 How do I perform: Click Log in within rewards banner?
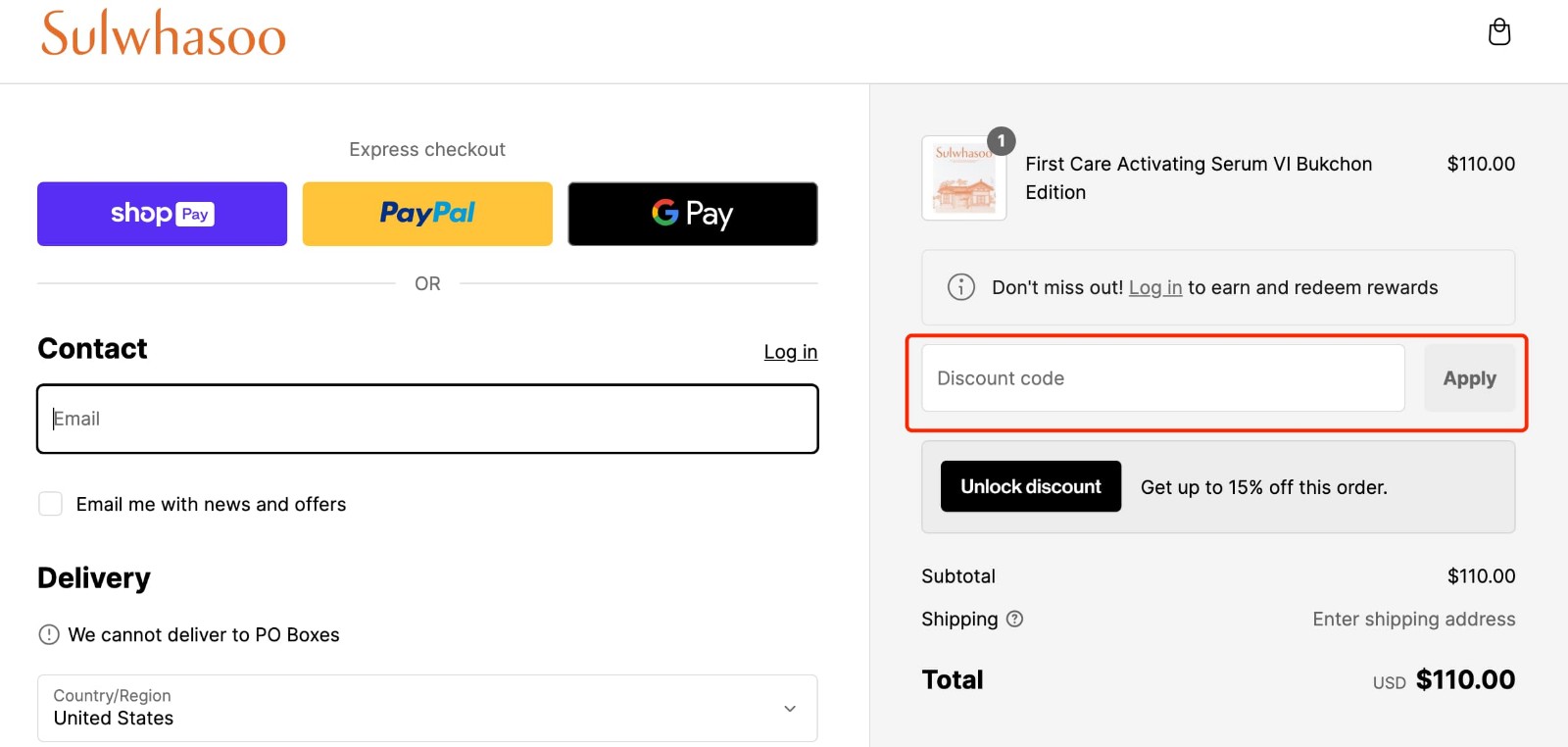pyautogui.click(x=1154, y=287)
